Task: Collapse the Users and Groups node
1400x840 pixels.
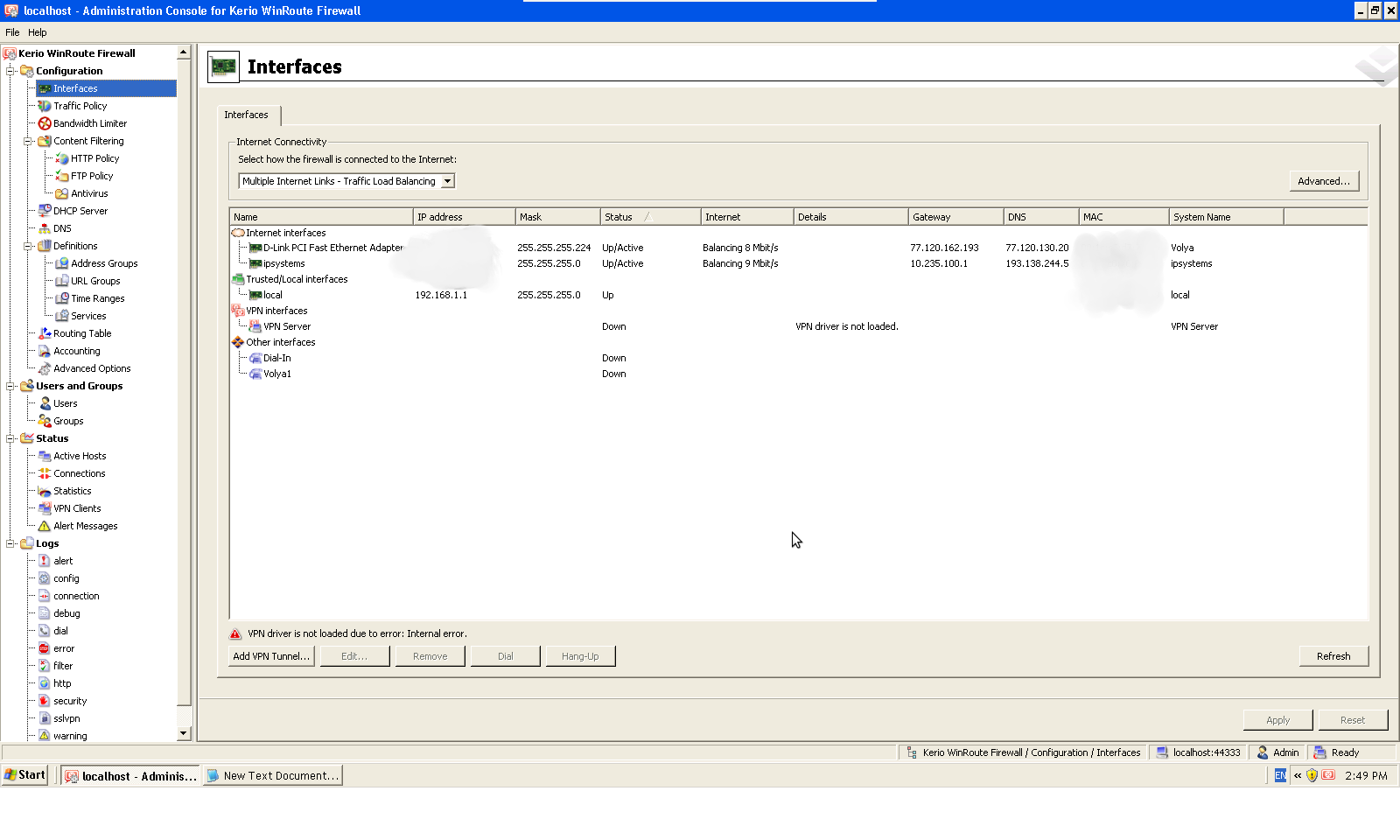Action: tap(10, 386)
